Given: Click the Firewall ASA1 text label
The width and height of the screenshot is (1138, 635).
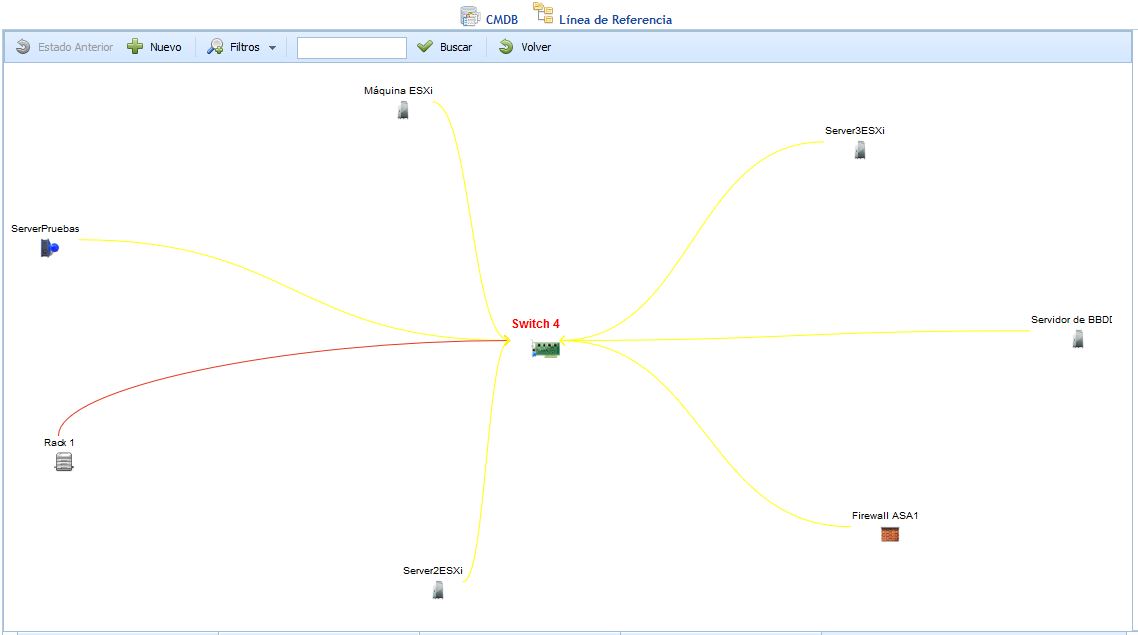Looking at the screenshot, I should tap(884, 516).
